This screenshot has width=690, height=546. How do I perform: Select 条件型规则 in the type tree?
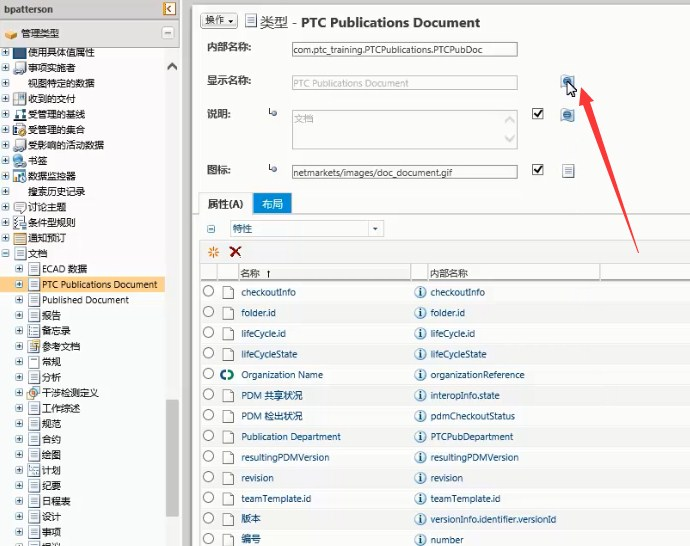(x=51, y=223)
